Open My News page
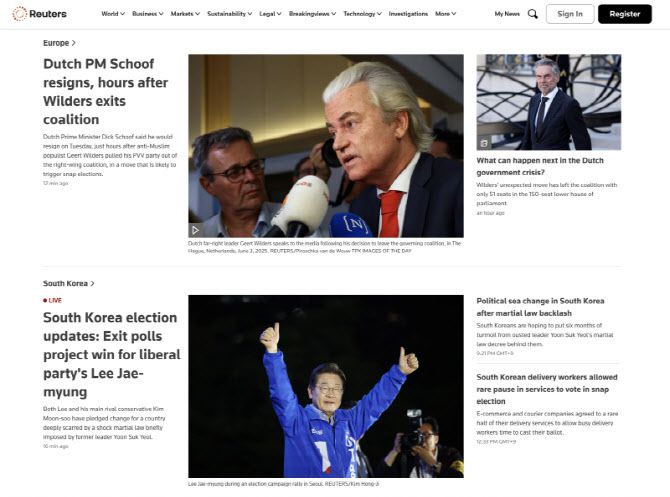The width and height of the screenshot is (670, 497). 507,14
